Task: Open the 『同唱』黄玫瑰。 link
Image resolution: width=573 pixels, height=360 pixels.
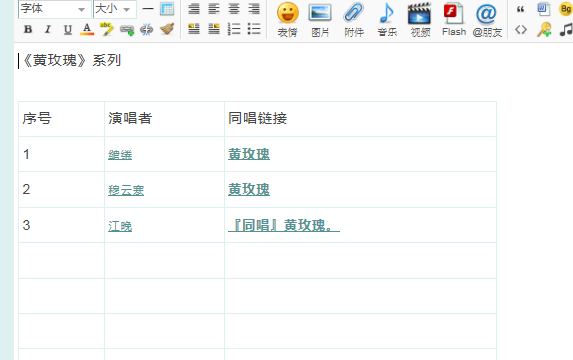Action: coord(284,225)
